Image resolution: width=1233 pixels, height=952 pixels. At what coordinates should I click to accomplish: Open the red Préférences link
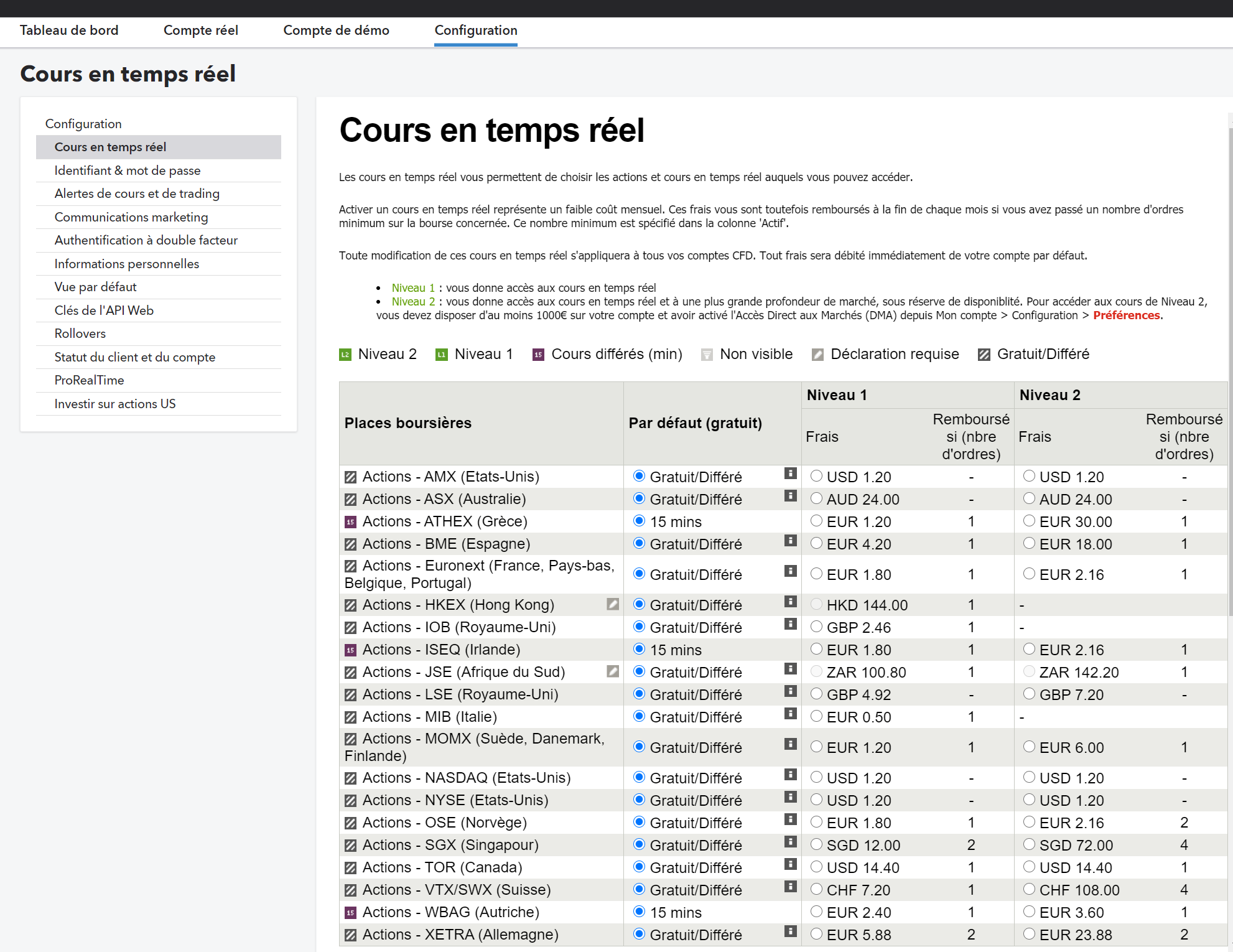(1126, 315)
